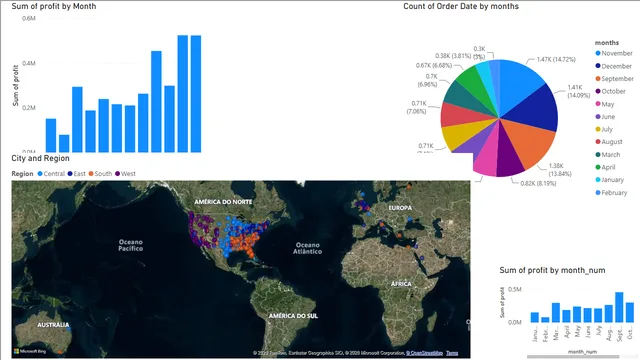Click the City and Region map title
The height and width of the screenshot is (360, 640).
coord(40,158)
